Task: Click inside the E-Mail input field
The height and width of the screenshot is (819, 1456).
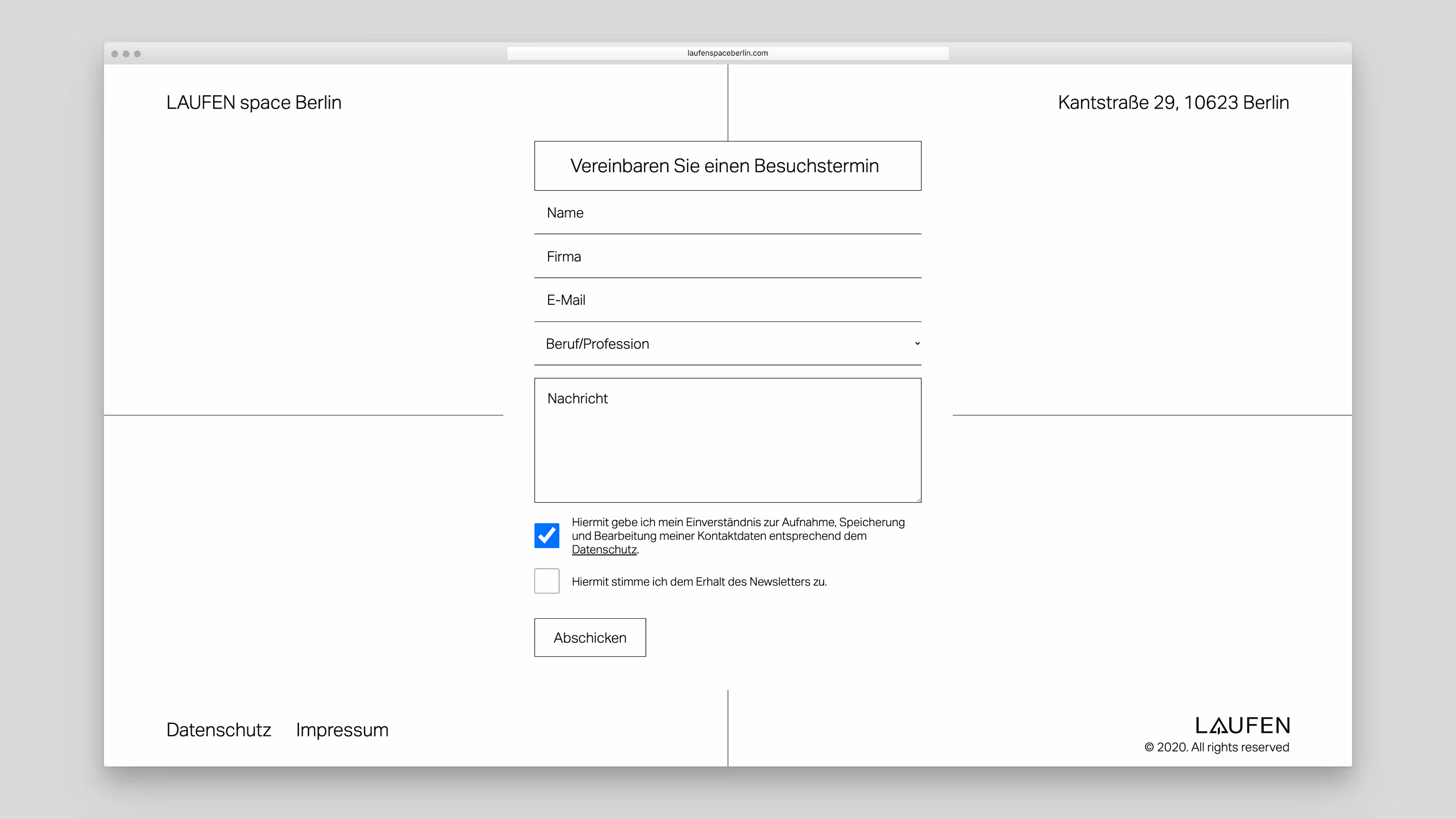Action: point(727,300)
